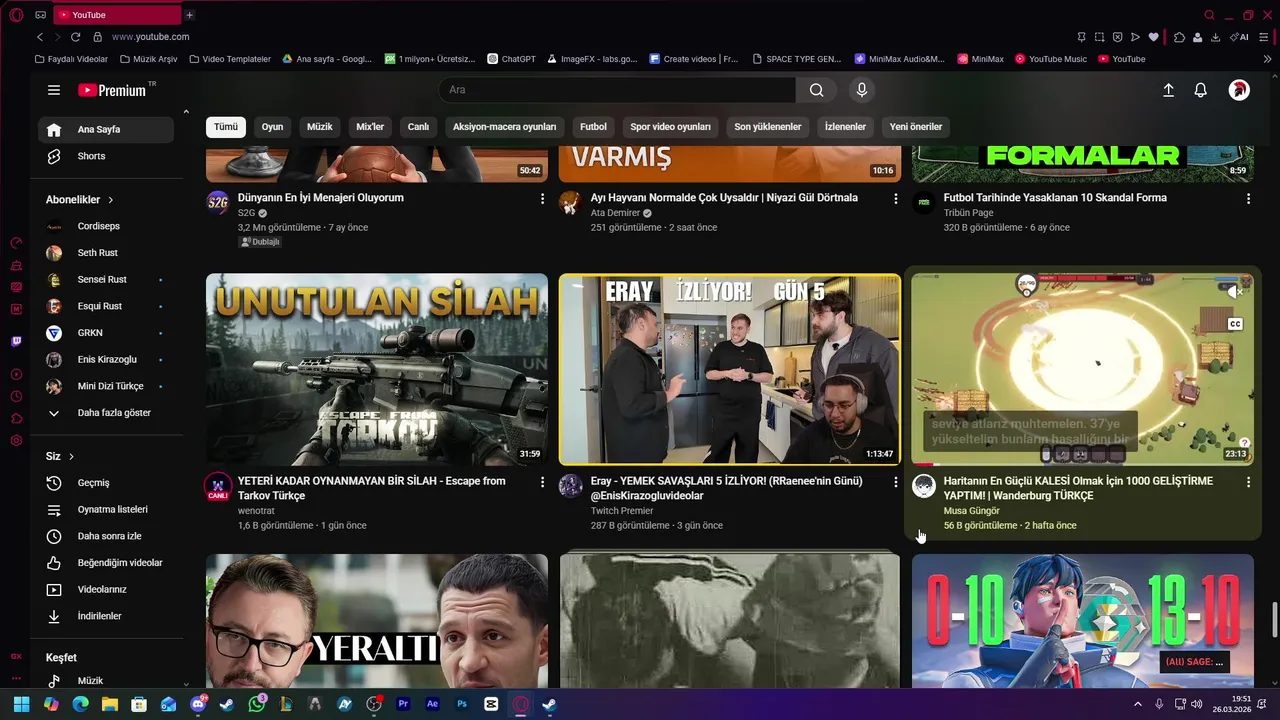Image resolution: width=1280 pixels, height=720 pixels.
Task: Open options for Dünyanın En İyi Menajeri video
Action: point(543,199)
